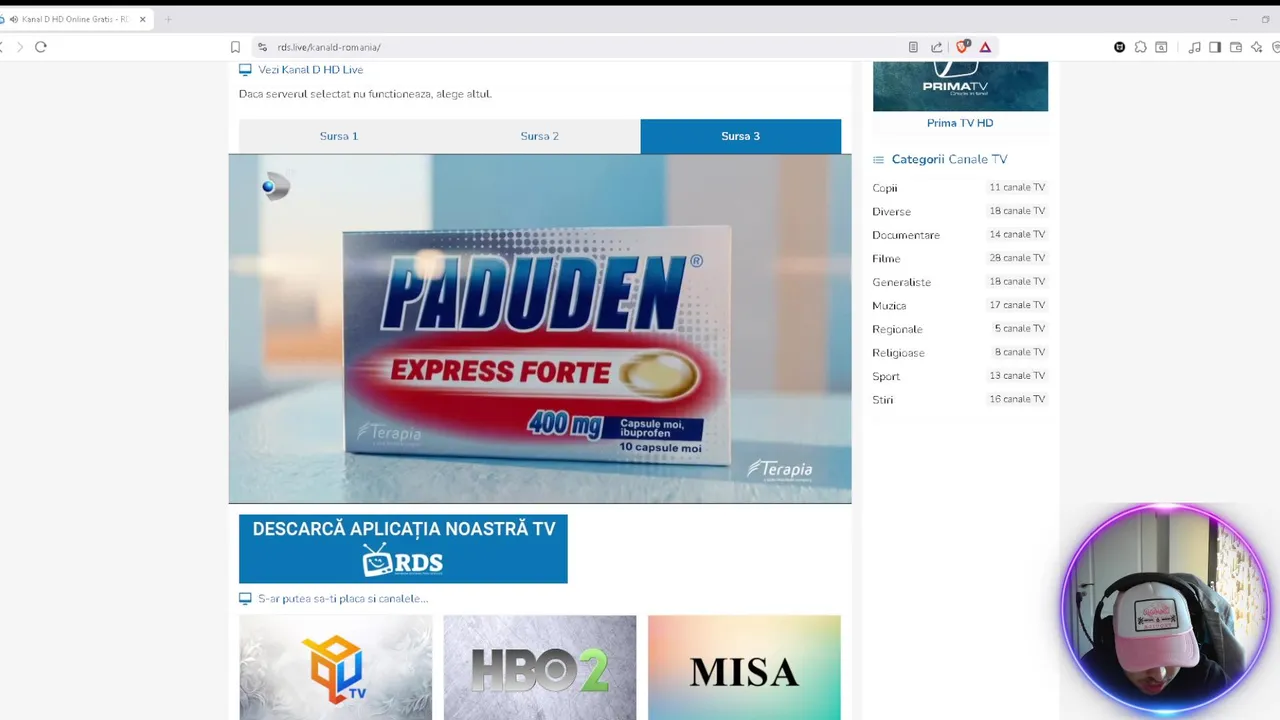This screenshot has height=720, width=1280.
Task: Click Descarcă aplicația noastră TV RDS banner
Action: pyautogui.click(x=403, y=549)
